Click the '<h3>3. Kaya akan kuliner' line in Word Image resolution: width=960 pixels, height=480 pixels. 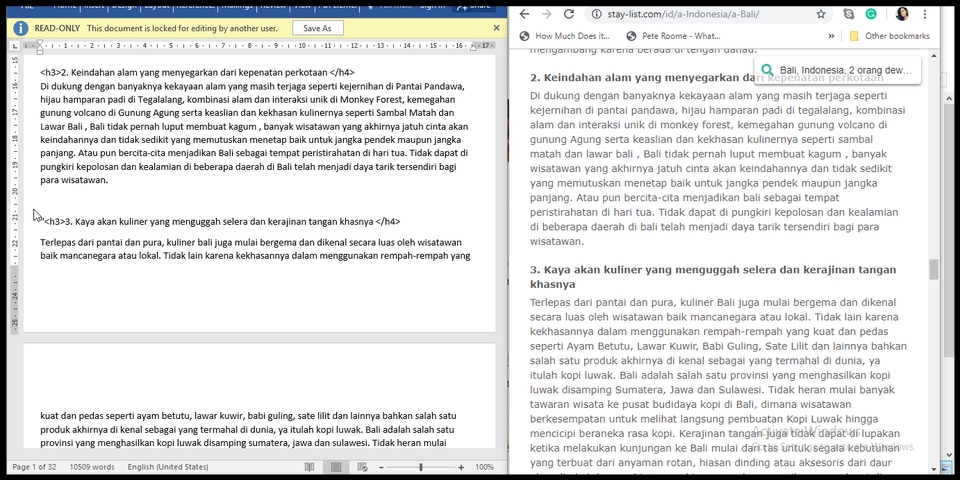(x=222, y=222)
